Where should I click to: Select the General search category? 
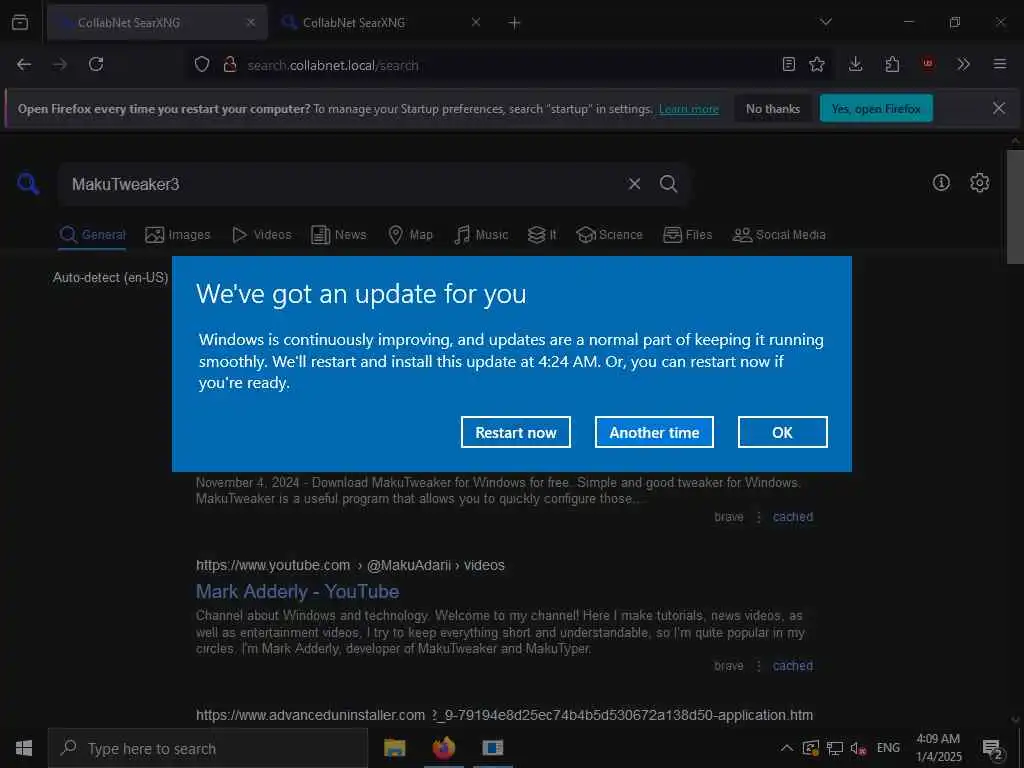click(x=93, y=235)
